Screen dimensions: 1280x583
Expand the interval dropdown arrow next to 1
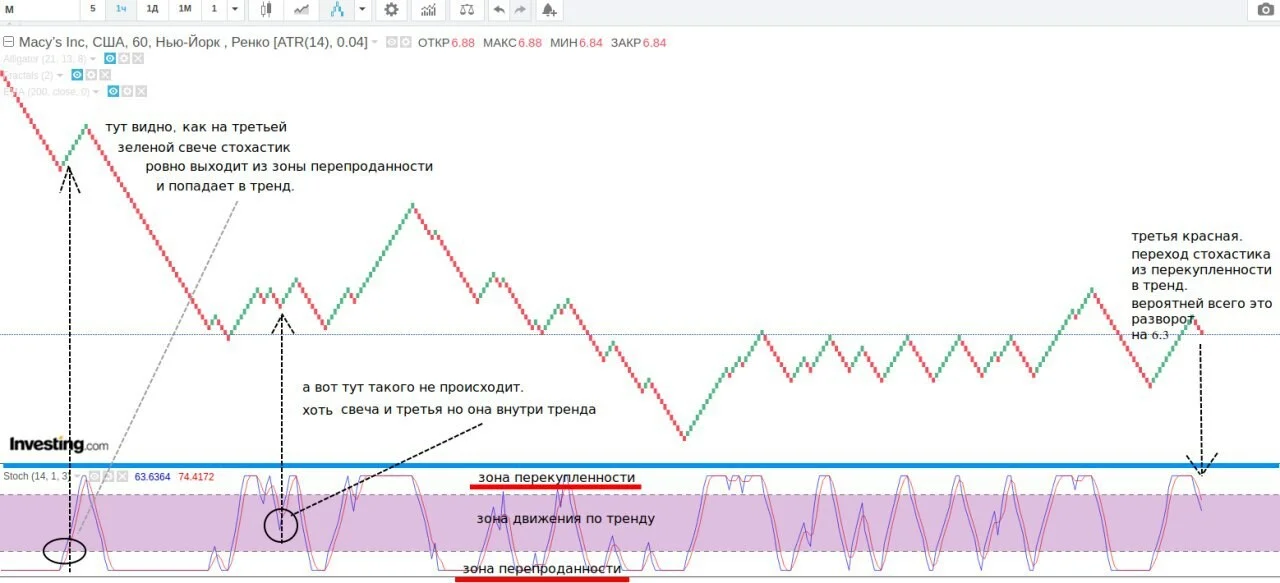(x=235, y=10)
